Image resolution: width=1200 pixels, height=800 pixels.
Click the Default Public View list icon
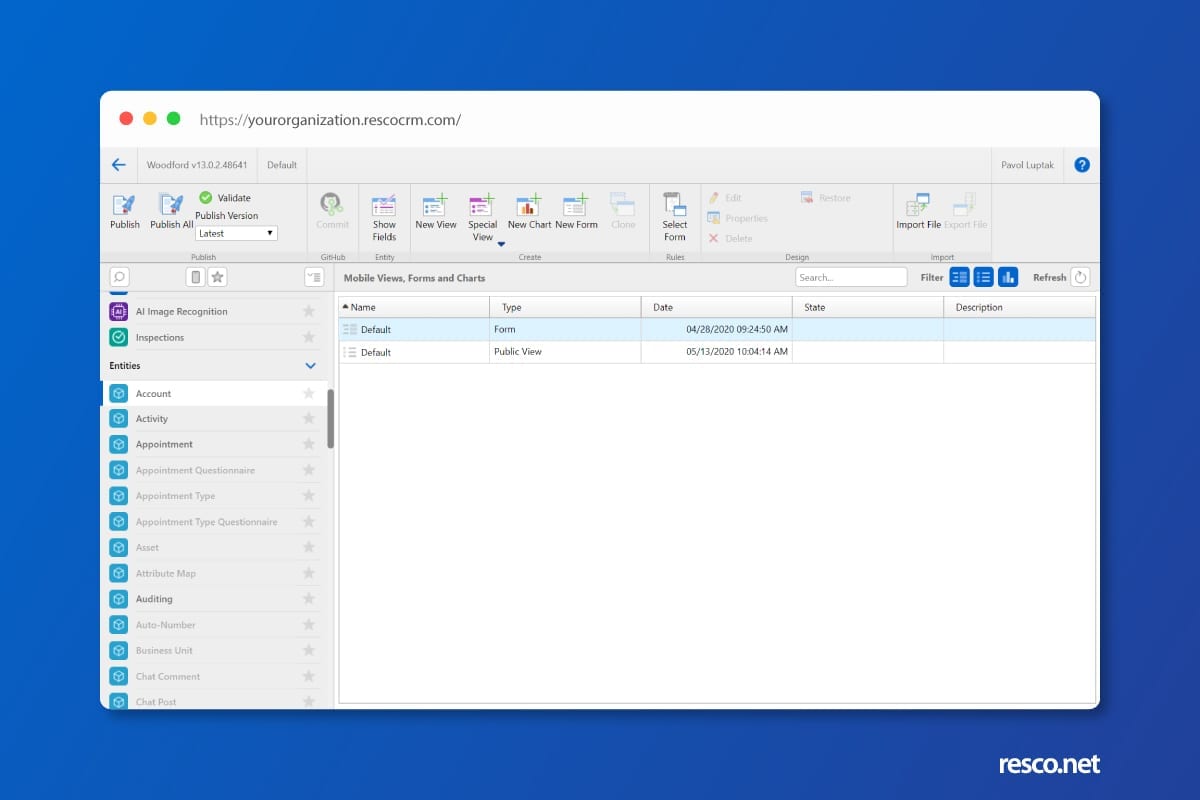coord(349,352)
